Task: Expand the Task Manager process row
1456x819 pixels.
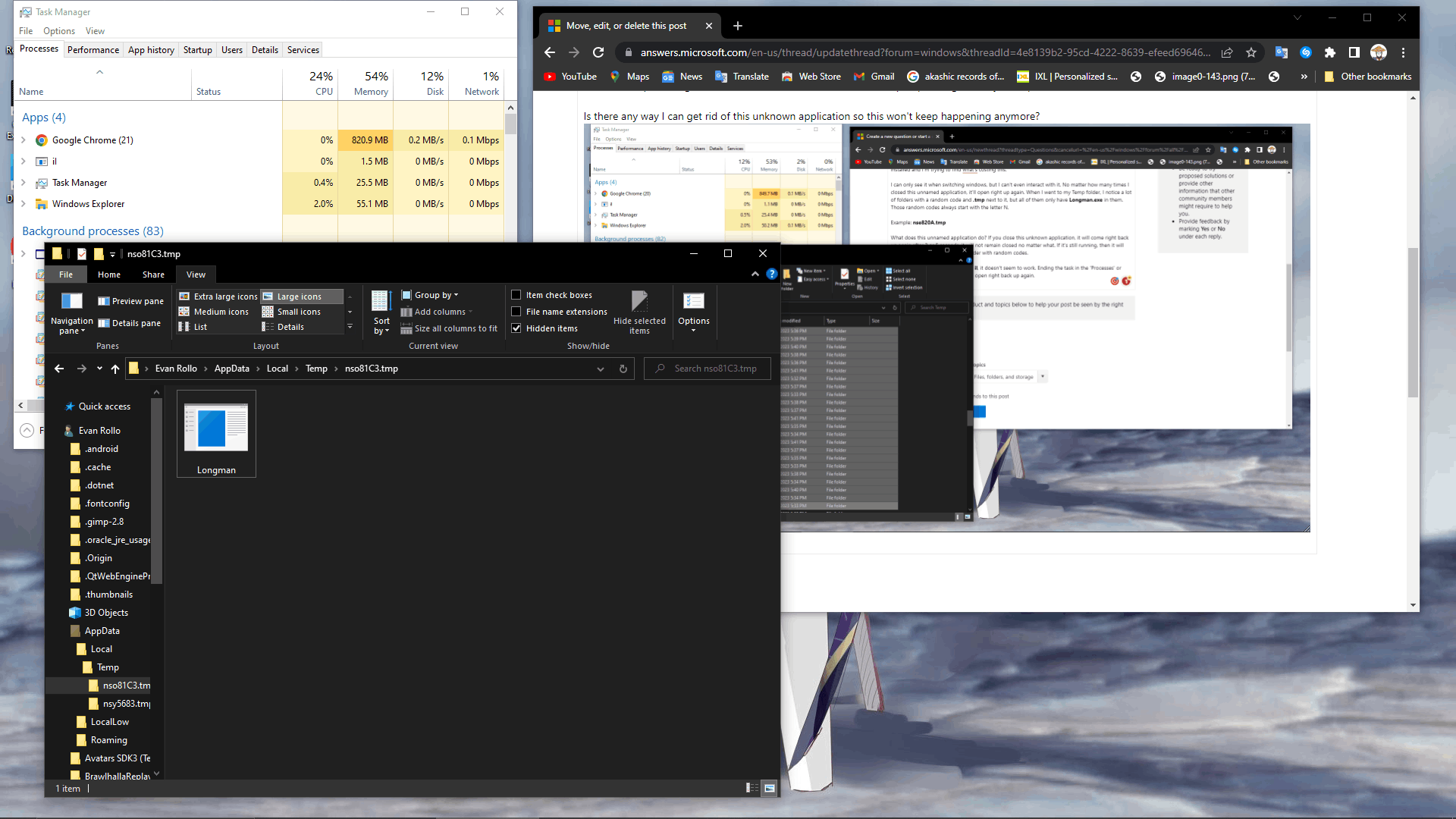Action: (x=24, y=183)
